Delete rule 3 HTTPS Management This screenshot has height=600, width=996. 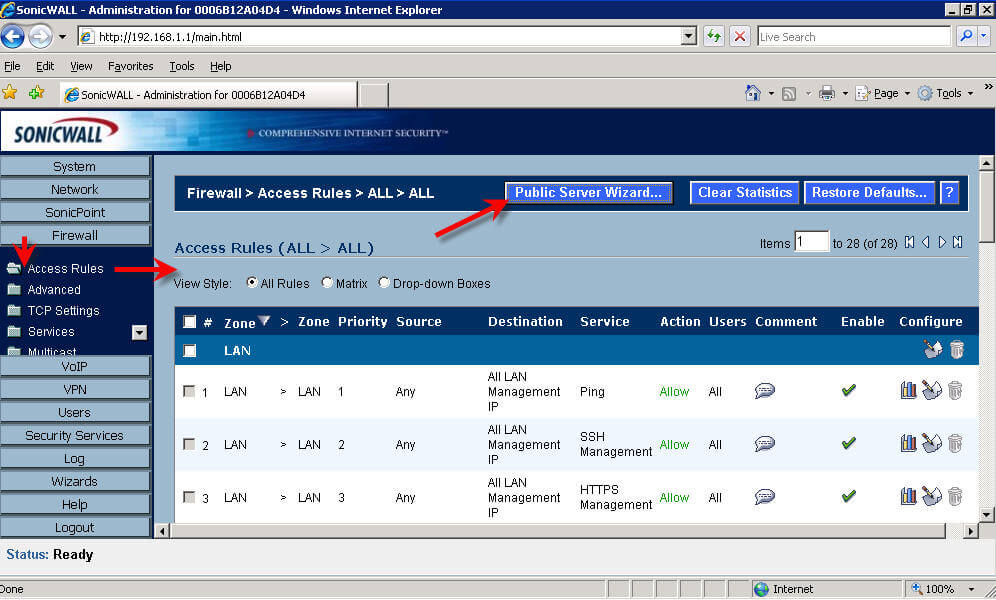[955, 497]
